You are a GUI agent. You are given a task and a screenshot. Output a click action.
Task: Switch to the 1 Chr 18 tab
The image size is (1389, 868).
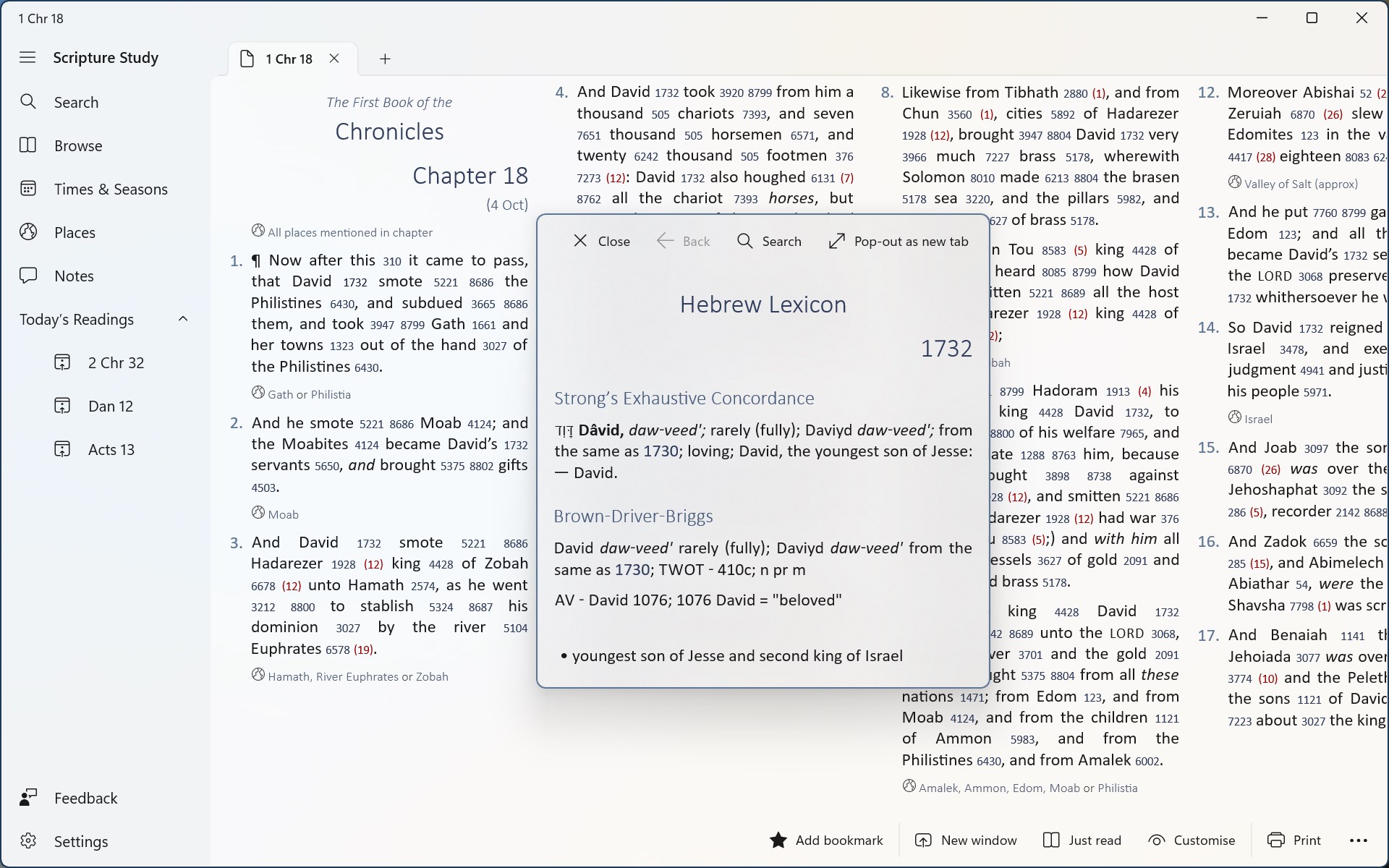coord(289,59)
